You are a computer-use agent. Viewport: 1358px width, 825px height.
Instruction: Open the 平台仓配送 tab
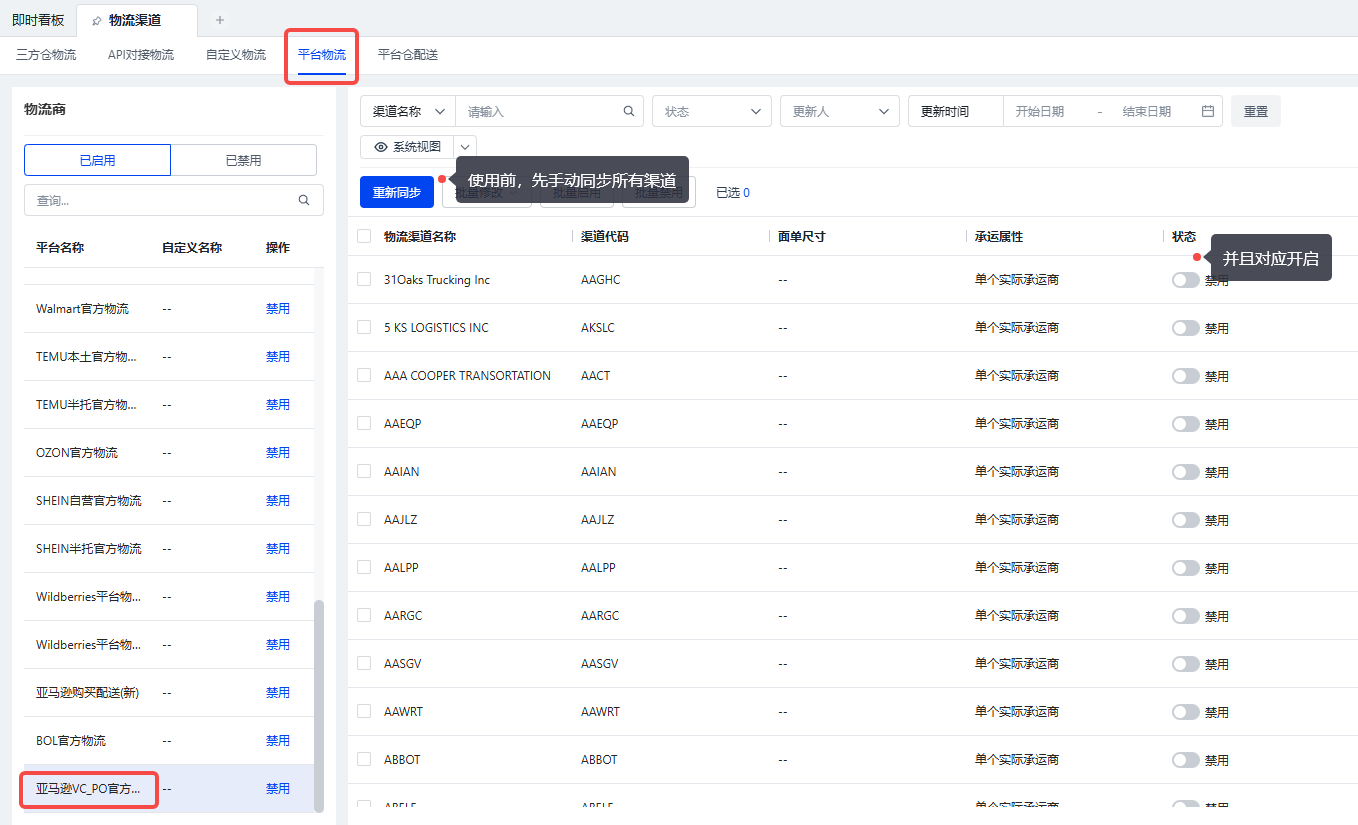pos(408,55)
